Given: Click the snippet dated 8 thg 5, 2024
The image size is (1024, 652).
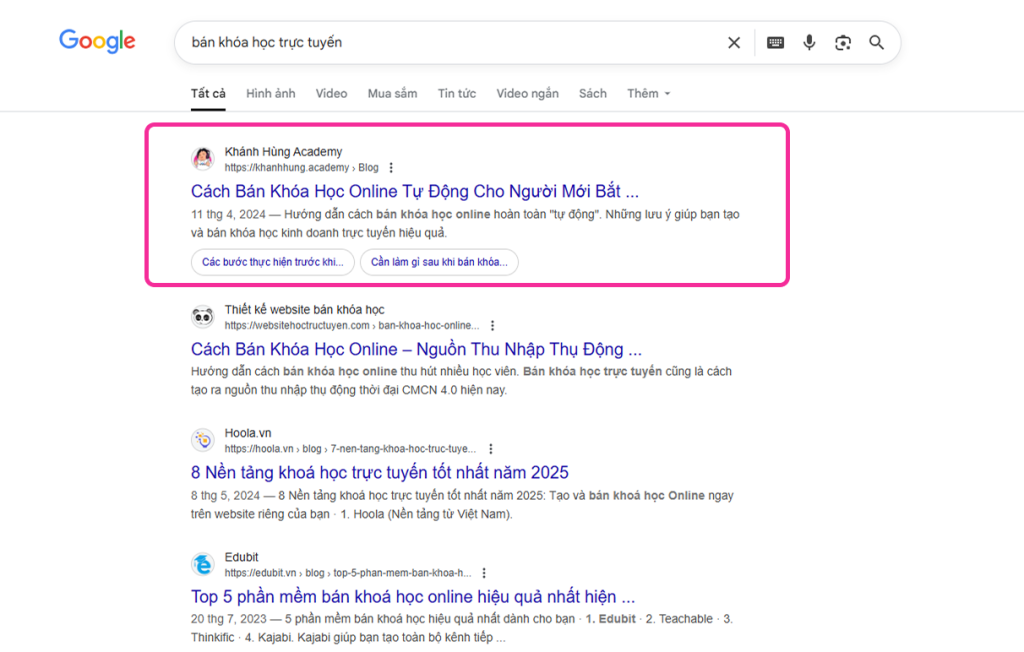Looking at the screenshot, I should (462, 504).
